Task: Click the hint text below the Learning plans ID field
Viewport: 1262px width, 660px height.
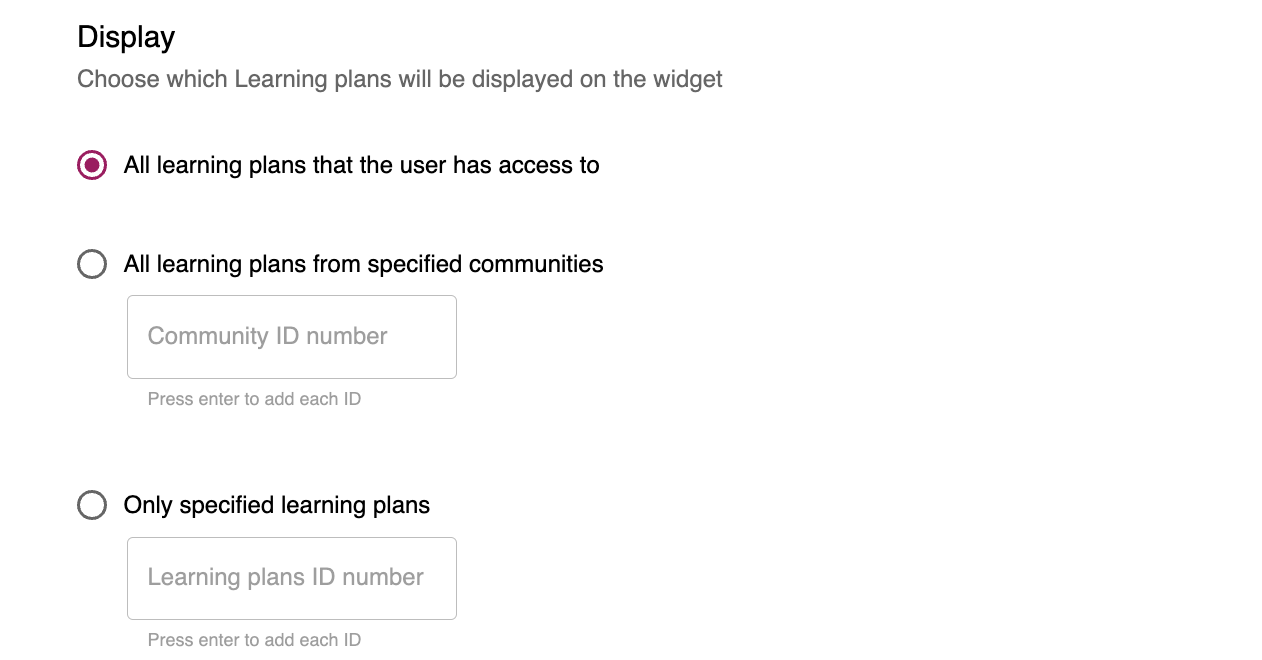Action: click(x=254, y=640)
